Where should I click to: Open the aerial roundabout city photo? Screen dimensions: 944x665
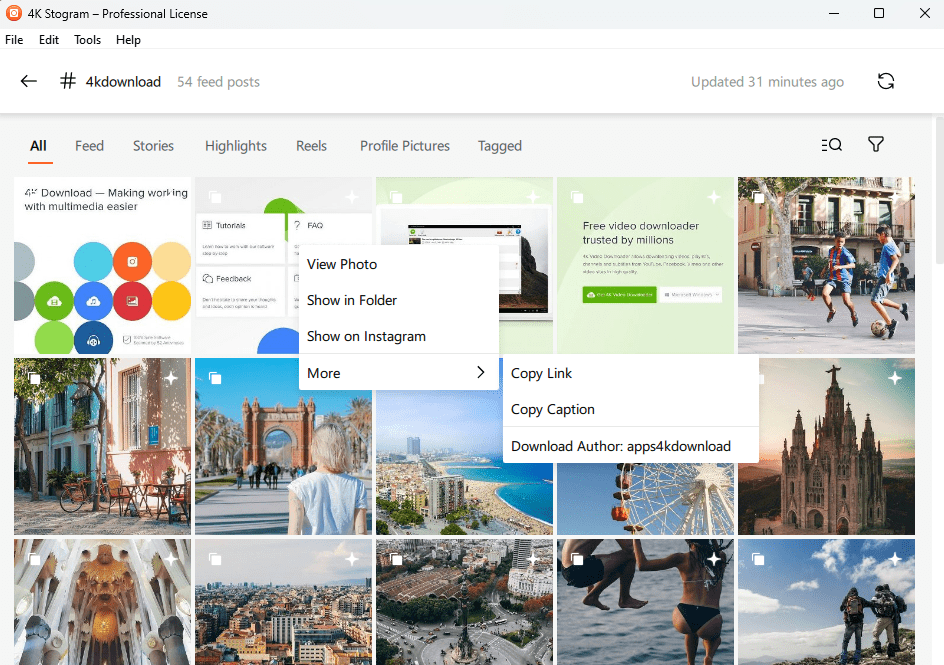[464, 602]
